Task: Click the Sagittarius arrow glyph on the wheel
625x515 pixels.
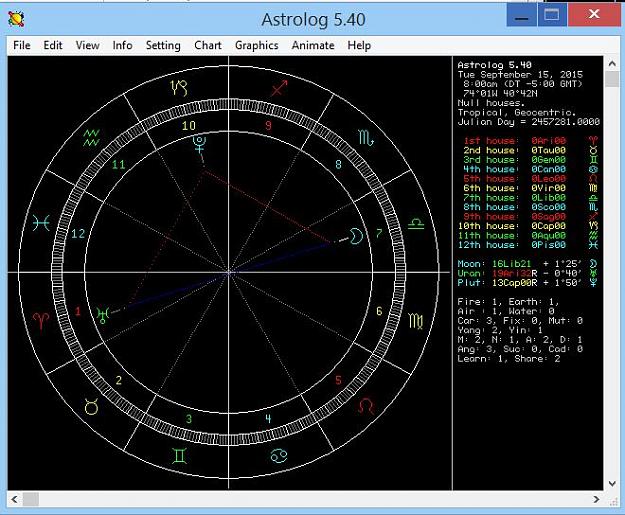Action: tap(279, 87)
